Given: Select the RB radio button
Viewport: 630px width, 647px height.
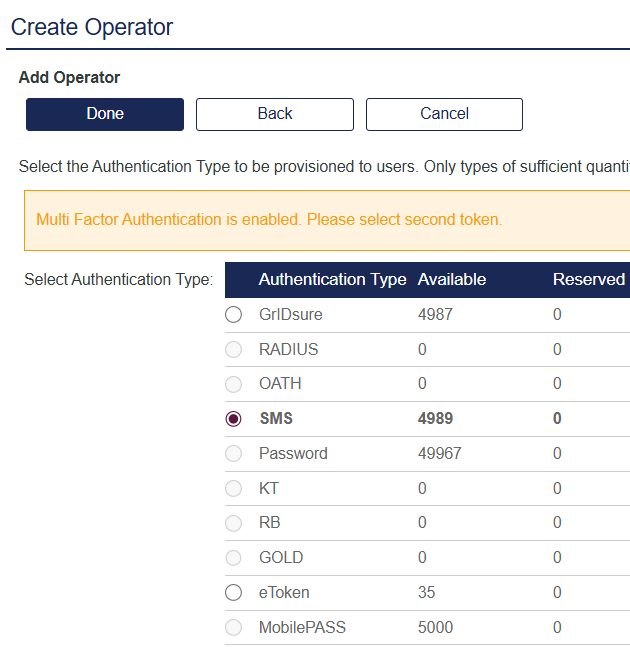Looking at the screenshot, I should click(234, 523).
